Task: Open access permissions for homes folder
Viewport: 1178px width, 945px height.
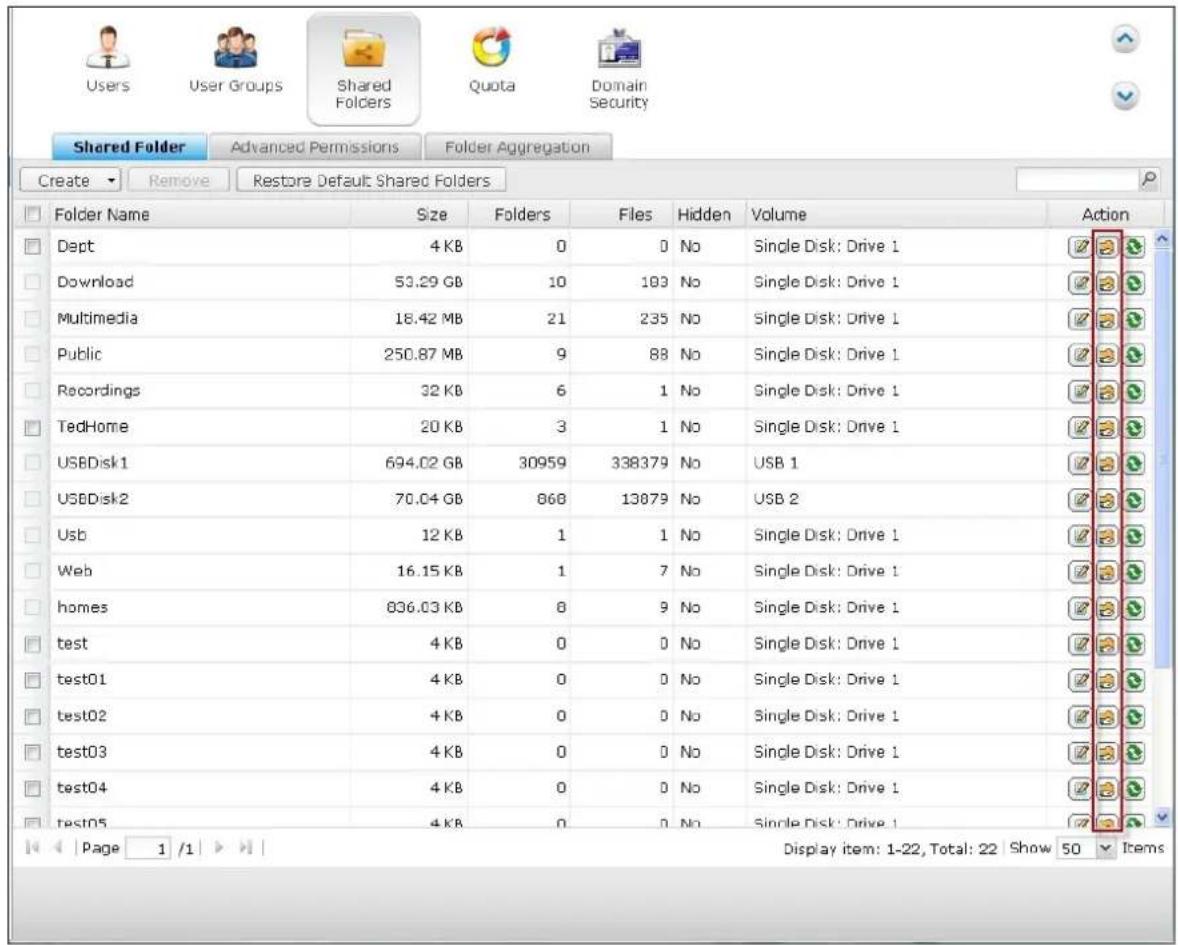Action: click(1107, 608)
